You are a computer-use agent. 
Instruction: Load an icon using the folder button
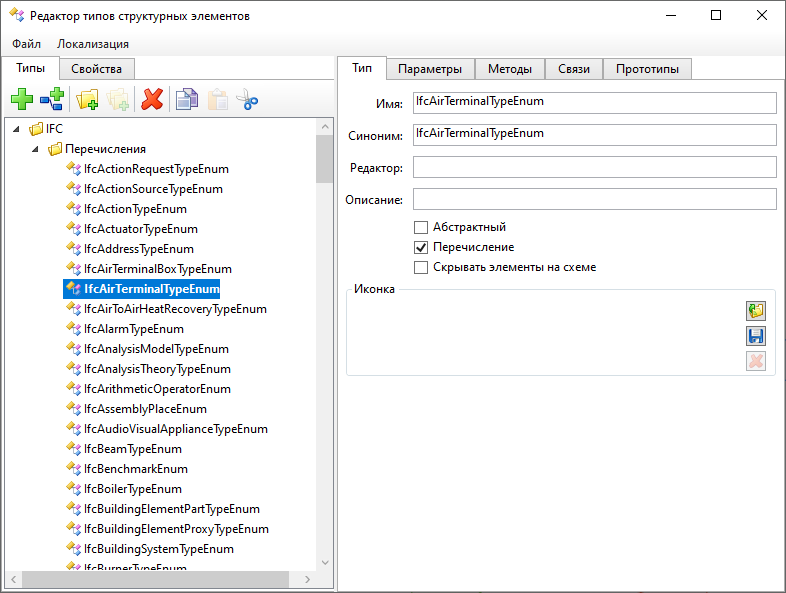(x=756, y=311)
